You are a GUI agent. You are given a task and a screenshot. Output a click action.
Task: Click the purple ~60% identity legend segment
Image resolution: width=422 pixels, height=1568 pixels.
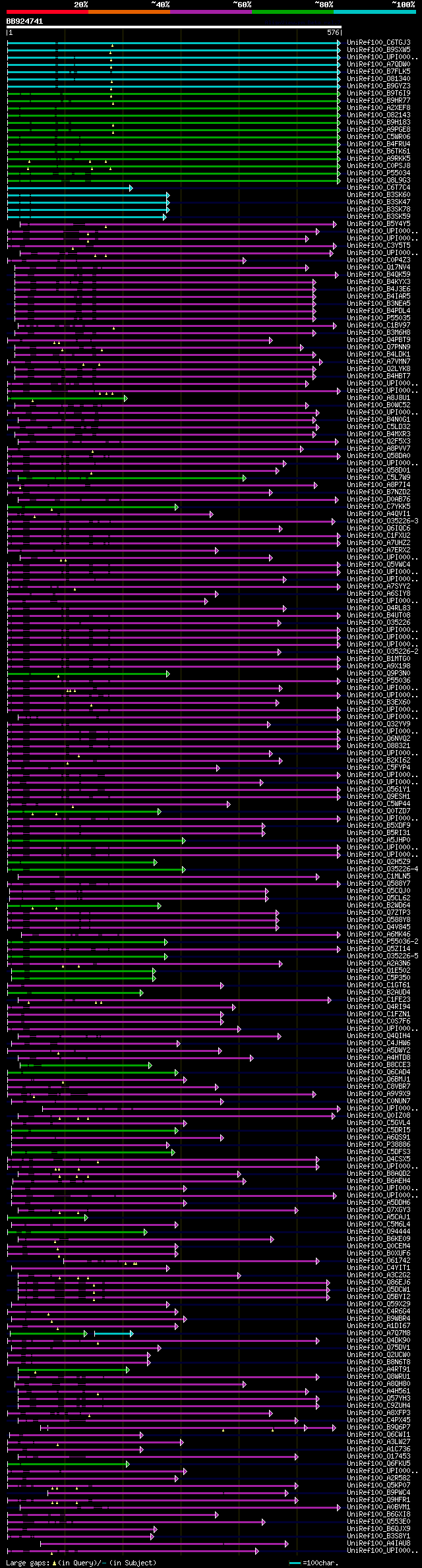210,12
